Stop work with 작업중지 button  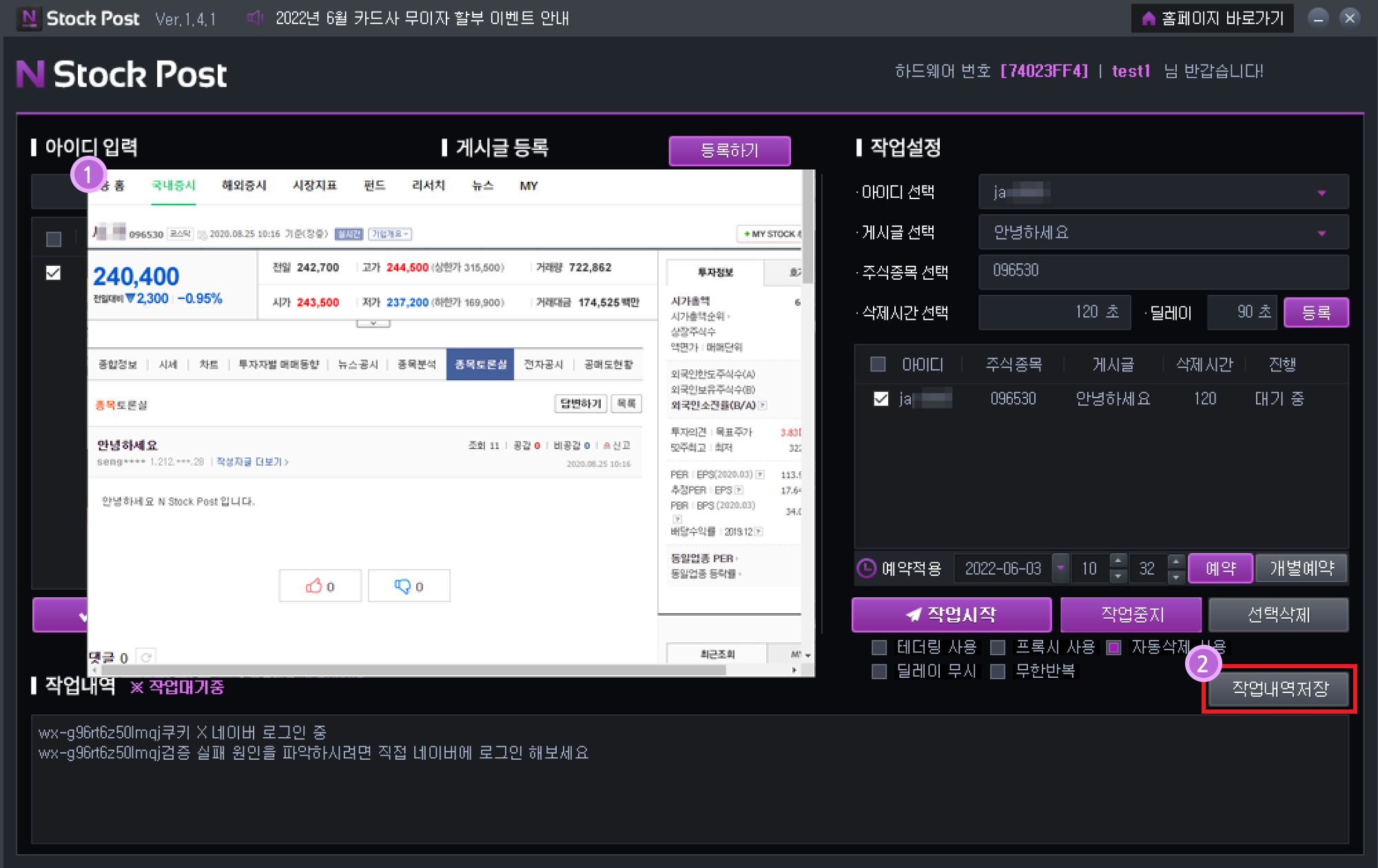pyautogui.click(x=1131, y=614)
